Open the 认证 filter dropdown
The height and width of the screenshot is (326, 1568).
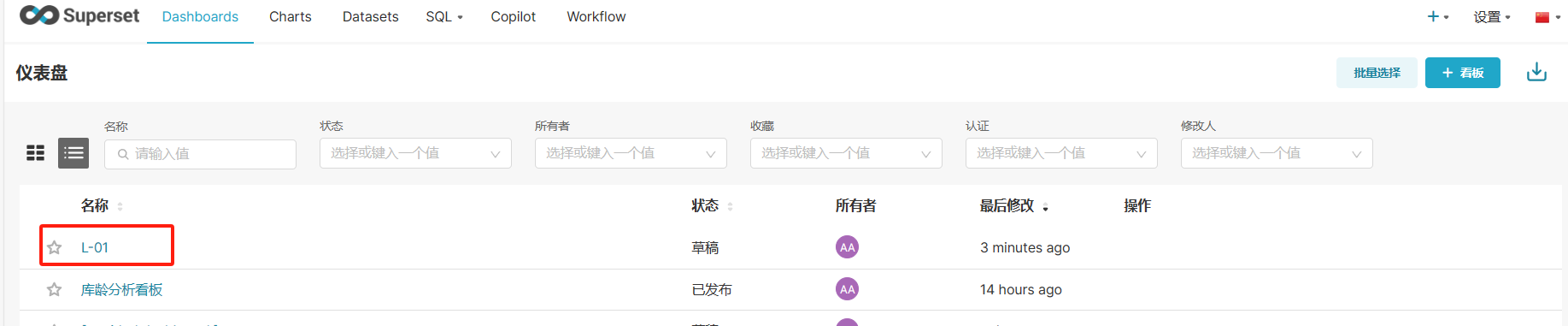(x=1061, y=153)
